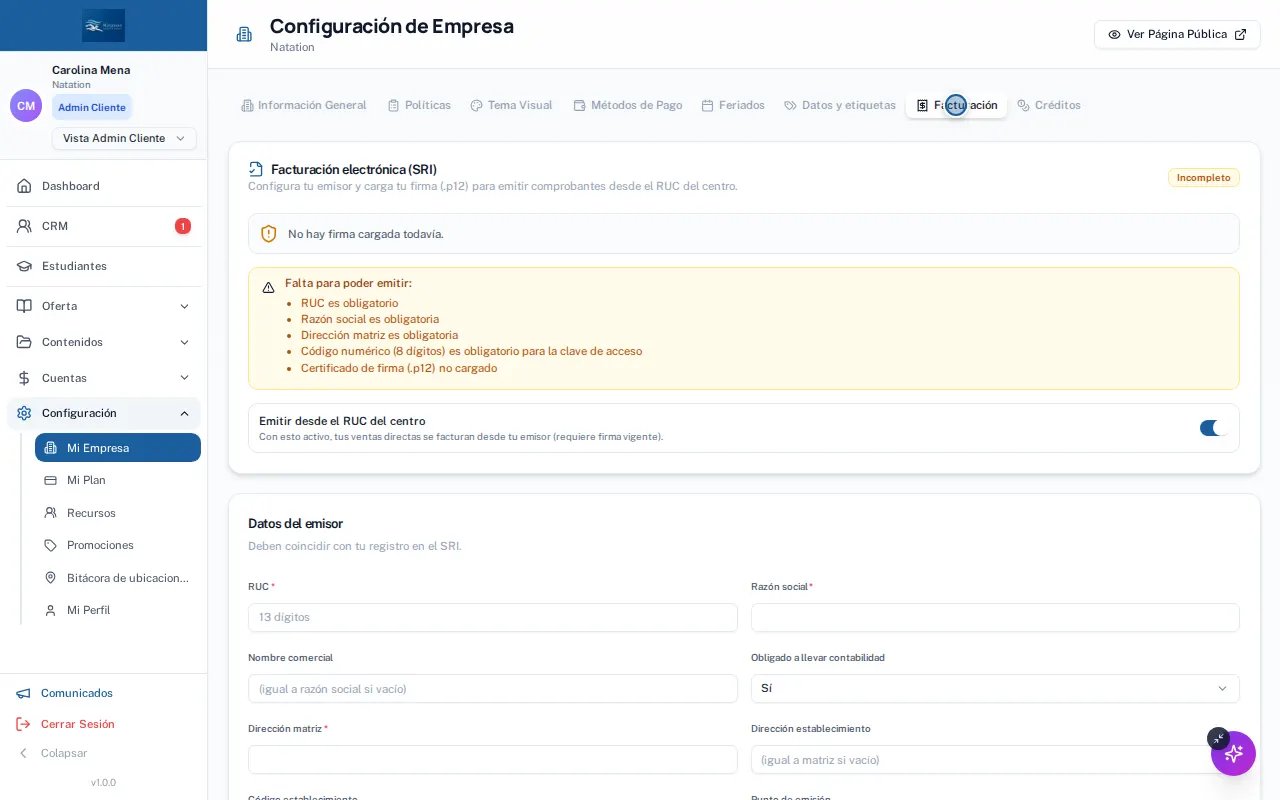
Task: Click the Razón social input field
Action: pyautogui.click(x=995, y=617)
